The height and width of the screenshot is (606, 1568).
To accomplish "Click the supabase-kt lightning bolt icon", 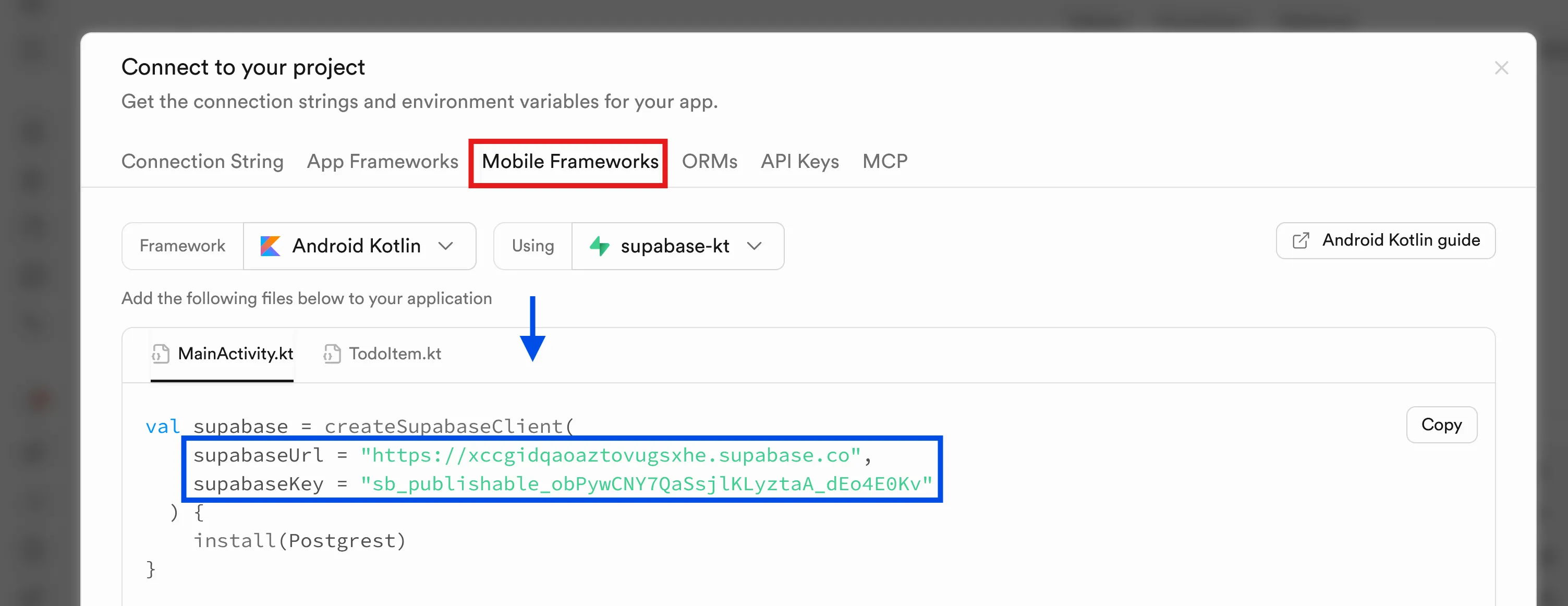I will click(600, 246).
